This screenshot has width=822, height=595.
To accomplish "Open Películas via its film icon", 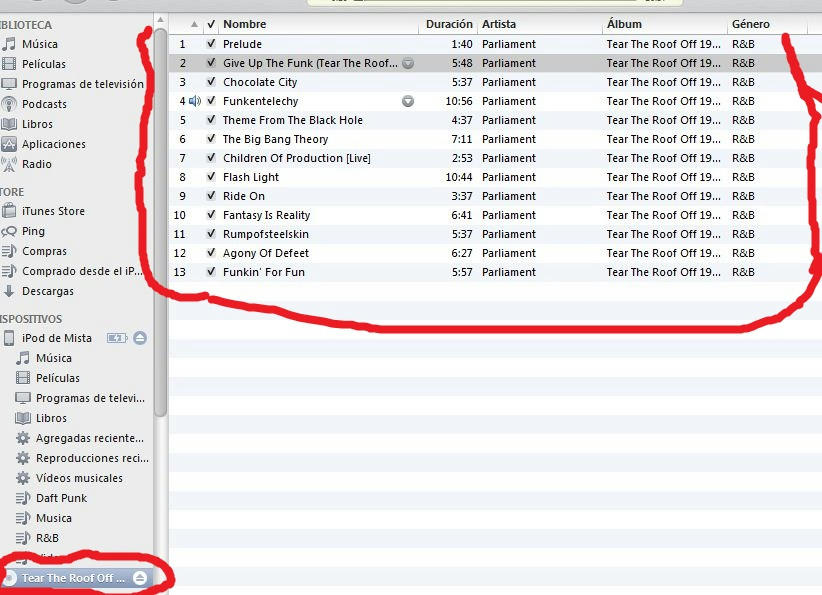I will (9, 64).
